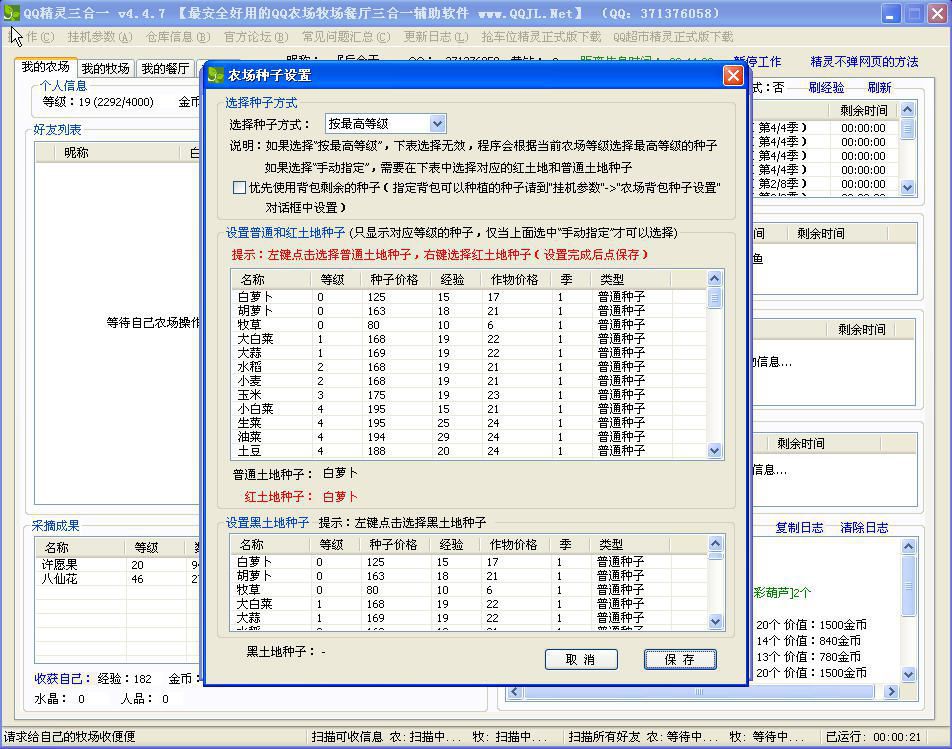Open the 选择种子方式 dropdown
952x749 pixels.
pos(437,124)
